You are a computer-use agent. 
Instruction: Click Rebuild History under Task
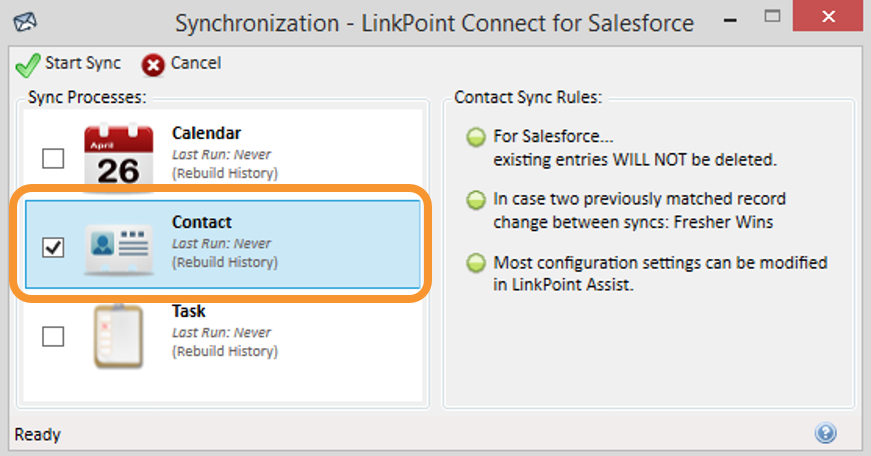225,351
